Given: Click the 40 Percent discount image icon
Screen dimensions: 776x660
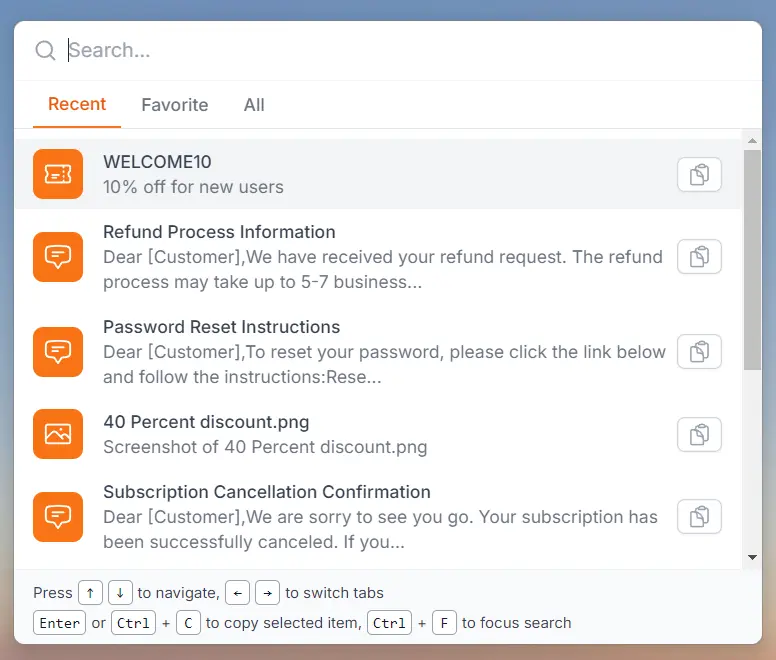Looking at the screenshot, I should [x=58, y=434].
